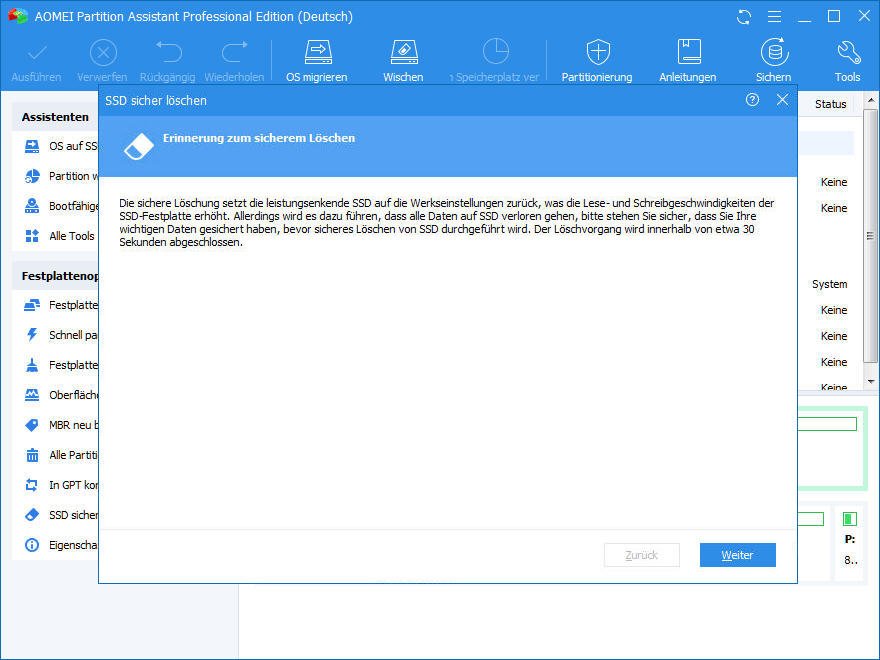Close the SSD sicher löschen dialog

782,100
